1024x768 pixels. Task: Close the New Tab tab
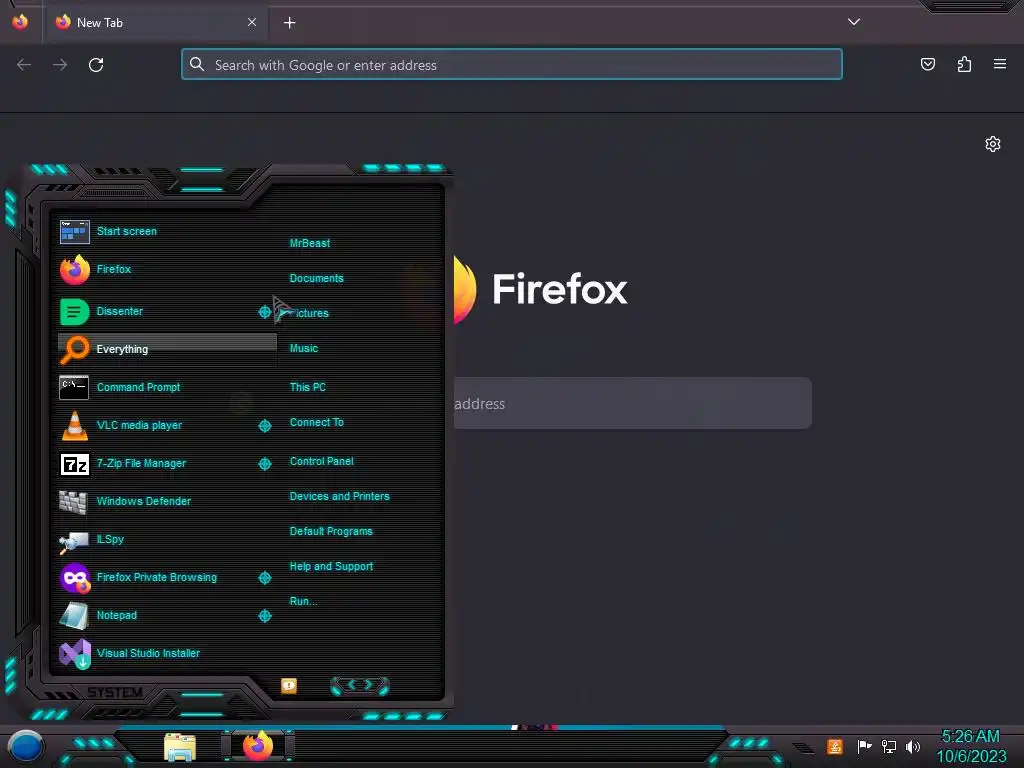pos(252,22)
